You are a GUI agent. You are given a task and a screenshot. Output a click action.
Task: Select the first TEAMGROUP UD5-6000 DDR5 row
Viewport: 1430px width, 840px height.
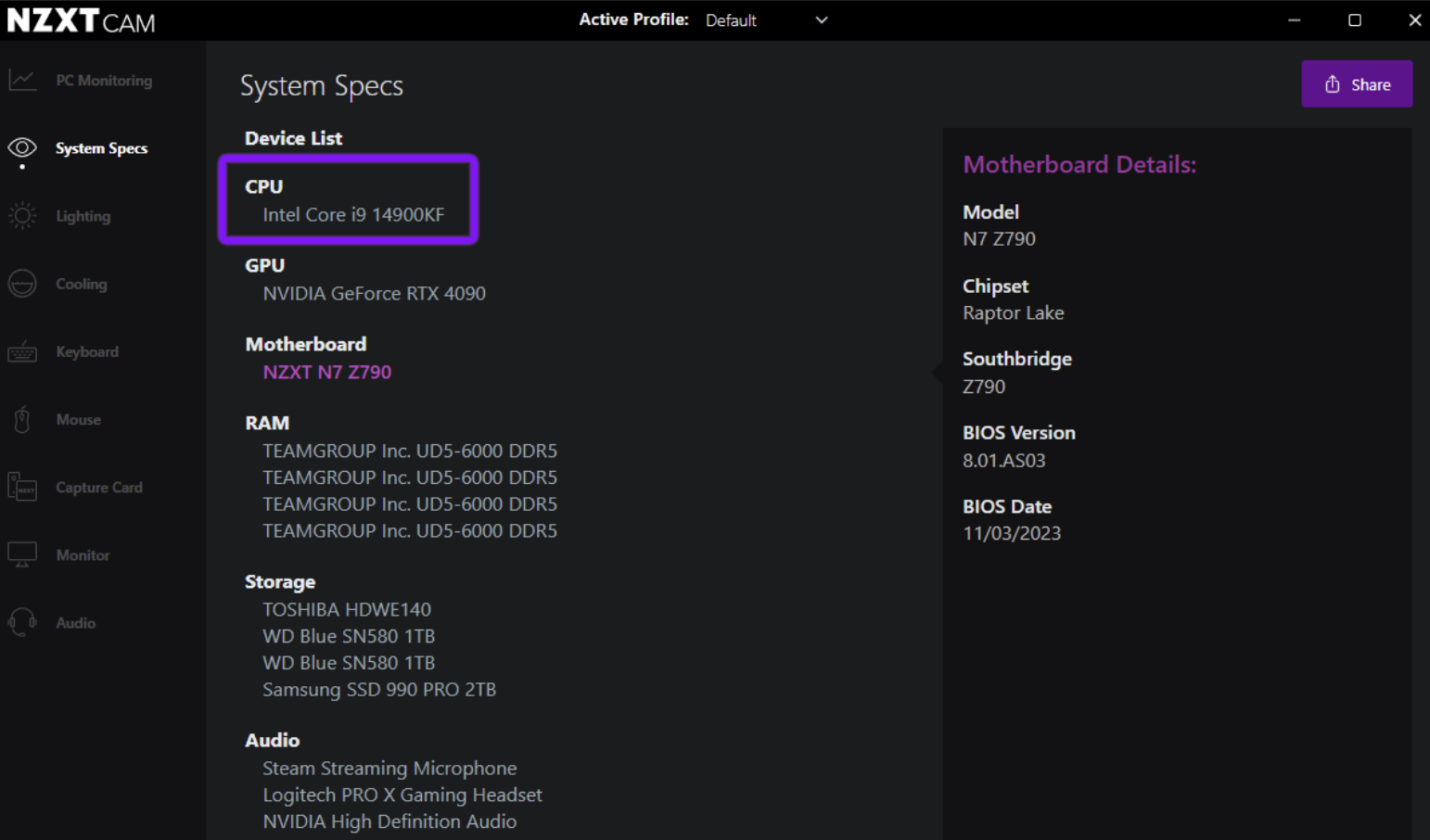410,452
